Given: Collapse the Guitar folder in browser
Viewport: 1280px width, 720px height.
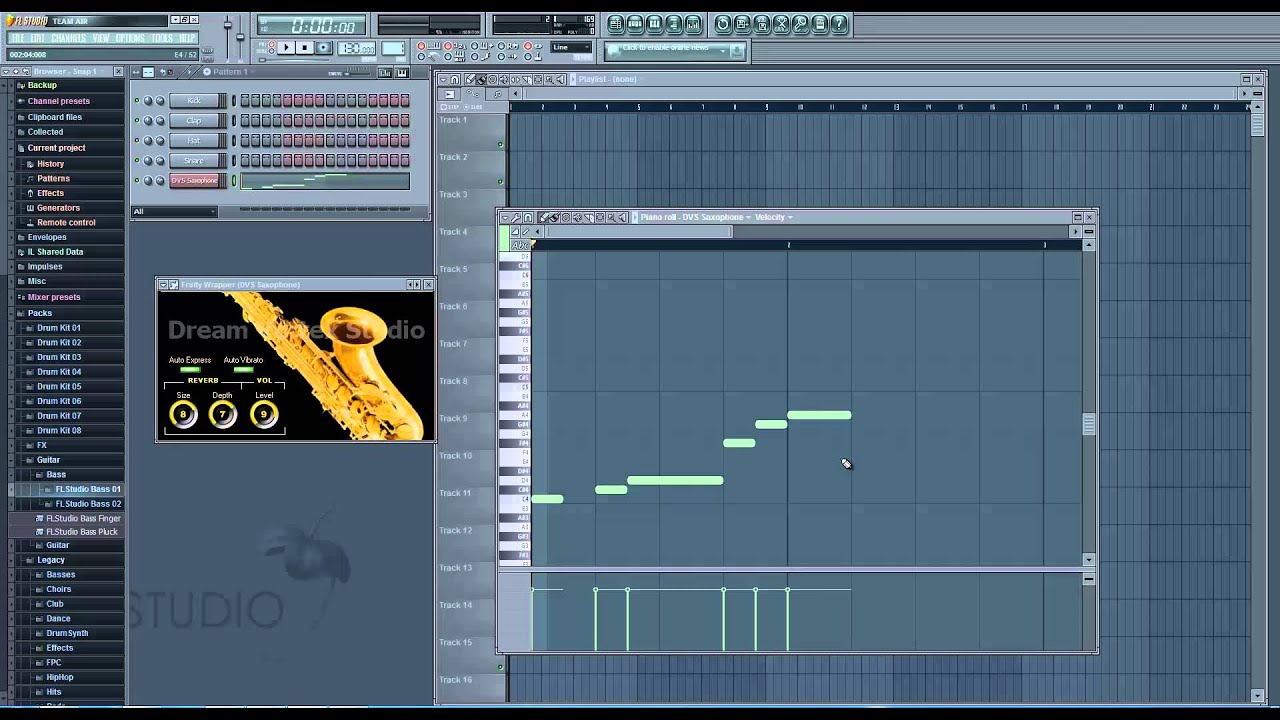Looking at the screenshot, I should tap(48, 460).
